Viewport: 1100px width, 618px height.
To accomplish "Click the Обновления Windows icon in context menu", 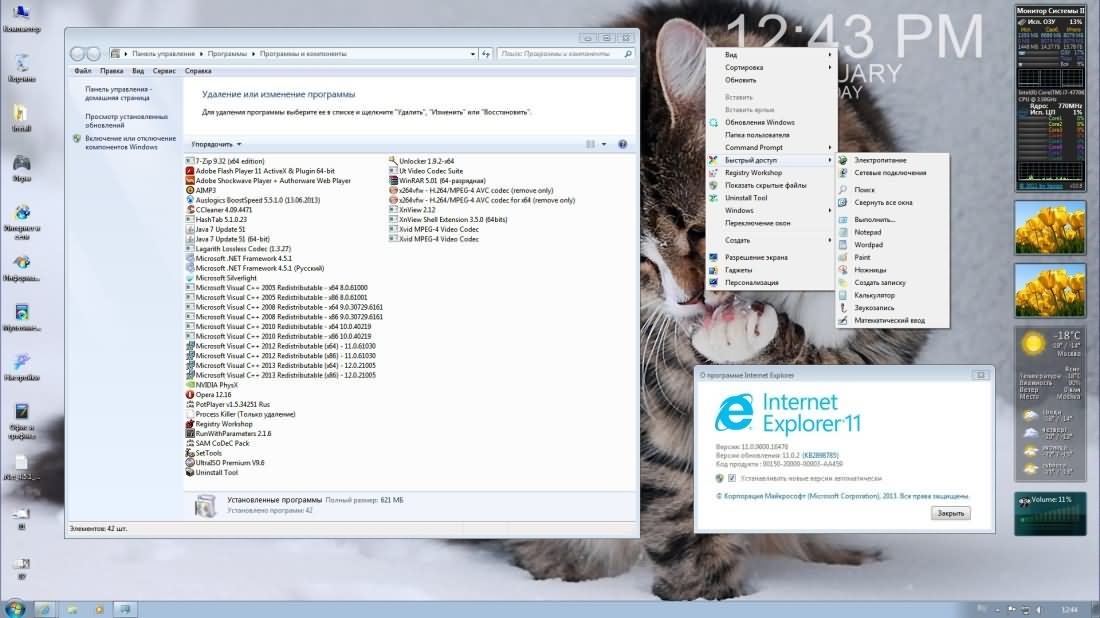I will pyautogui.click(x=713, y=122).
